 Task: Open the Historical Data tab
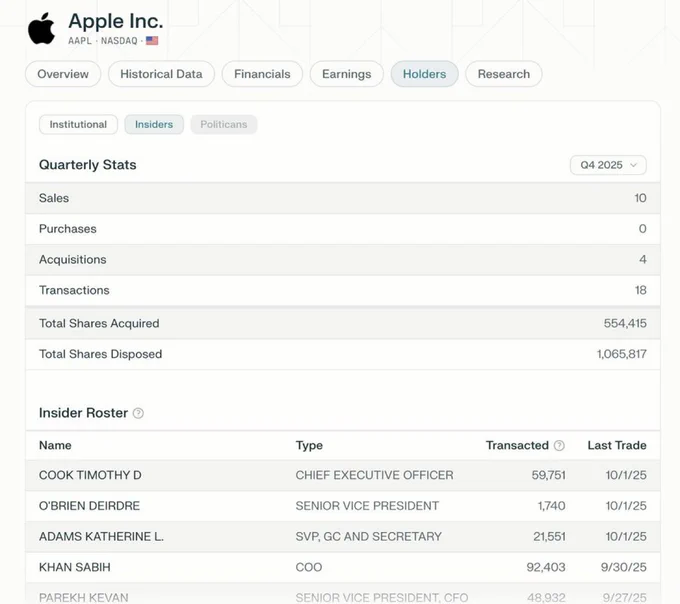click(161, 74)
